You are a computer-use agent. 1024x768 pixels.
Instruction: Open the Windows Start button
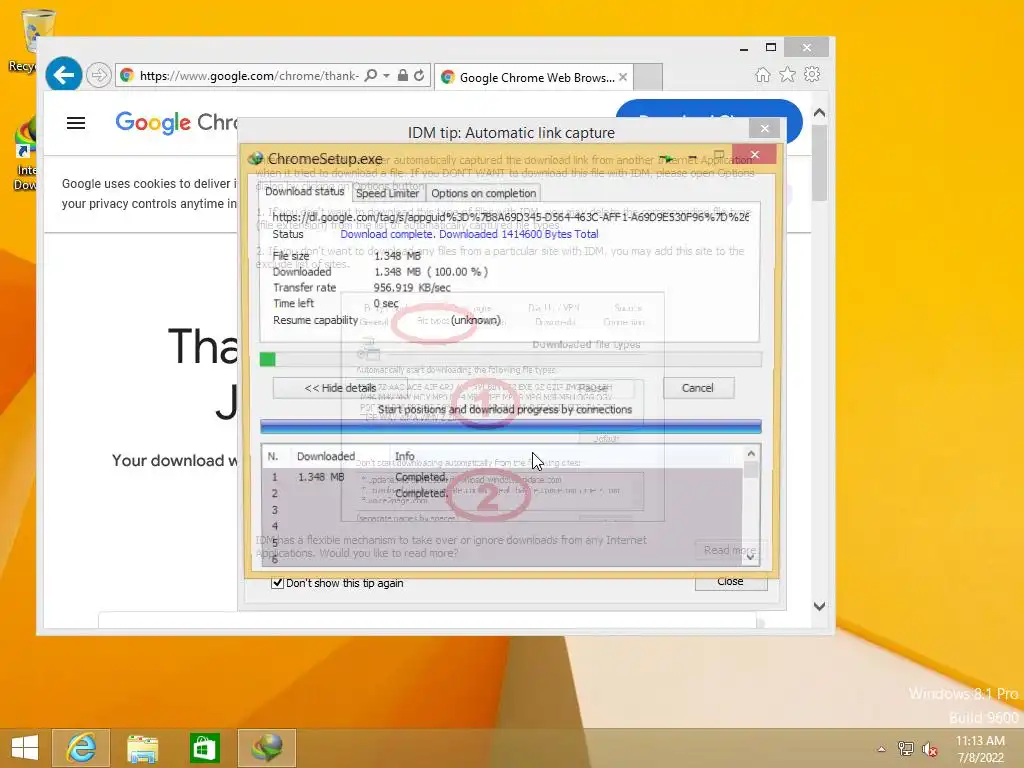coord(25,748)
